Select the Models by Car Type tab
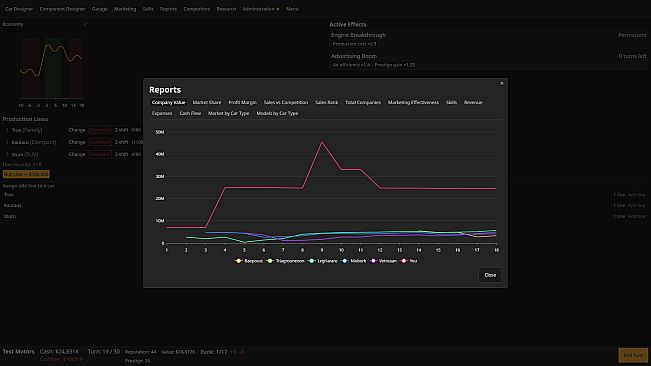The image size is (651, 366). click(277, 113)
